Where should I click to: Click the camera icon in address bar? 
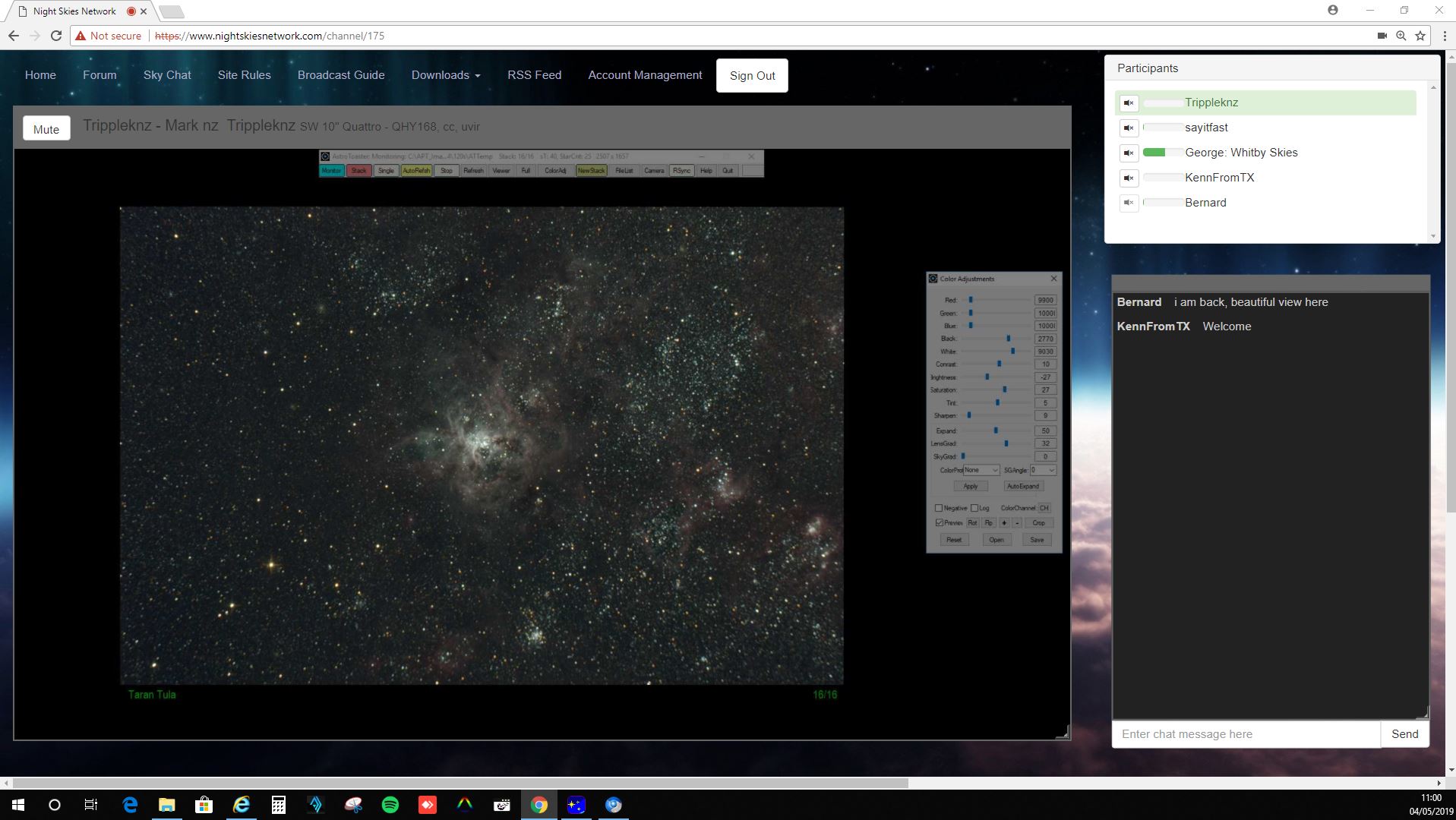click(1382, 36)
